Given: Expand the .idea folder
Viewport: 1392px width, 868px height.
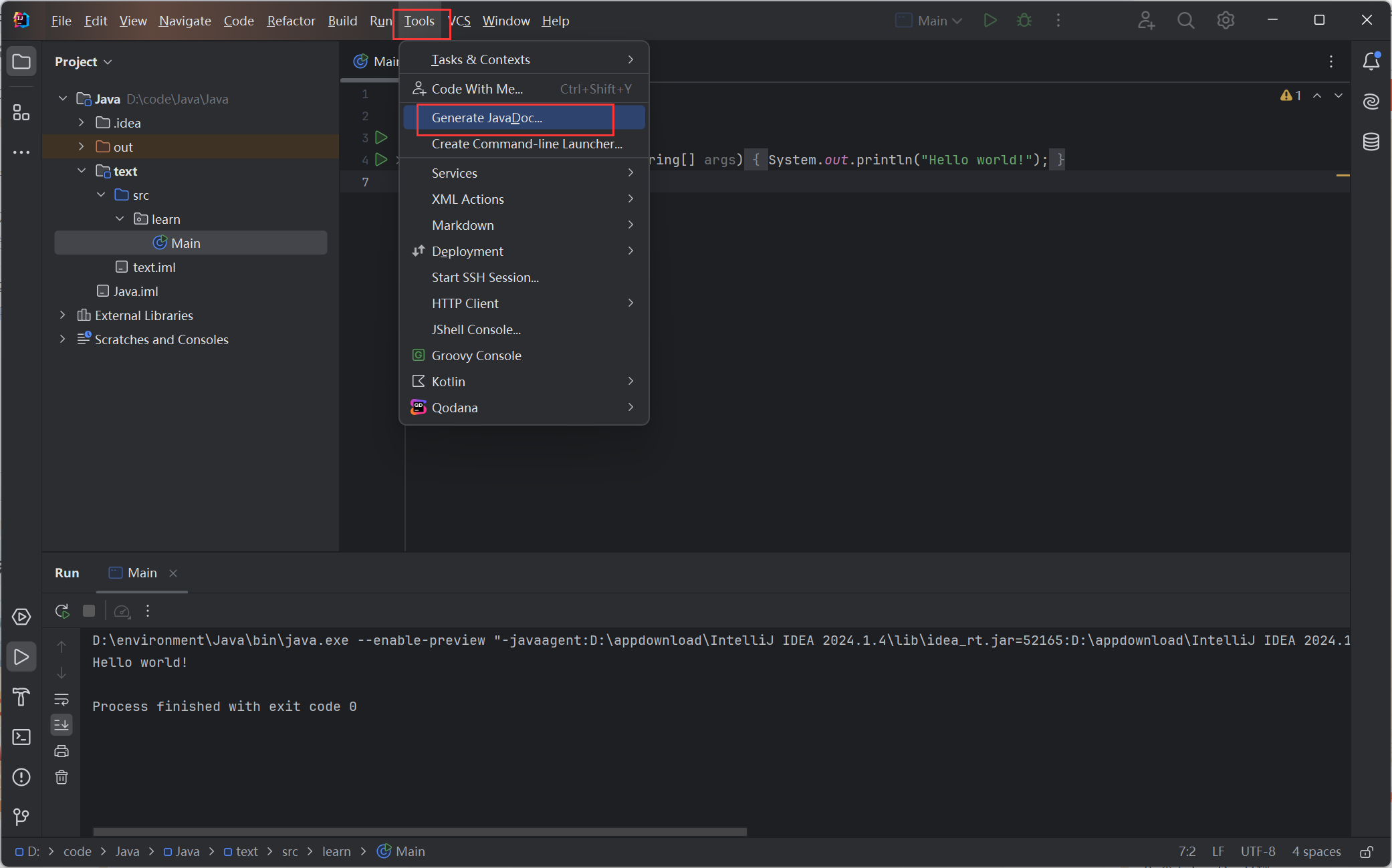Looking at the screenshot, I should point(82,123).
